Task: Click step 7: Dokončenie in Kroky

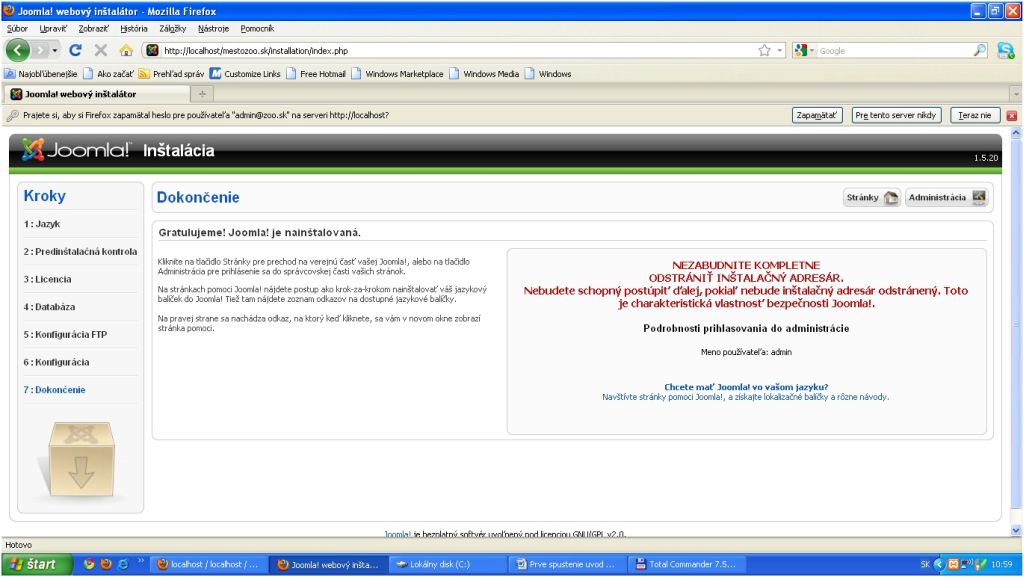Action: point(54,390)
